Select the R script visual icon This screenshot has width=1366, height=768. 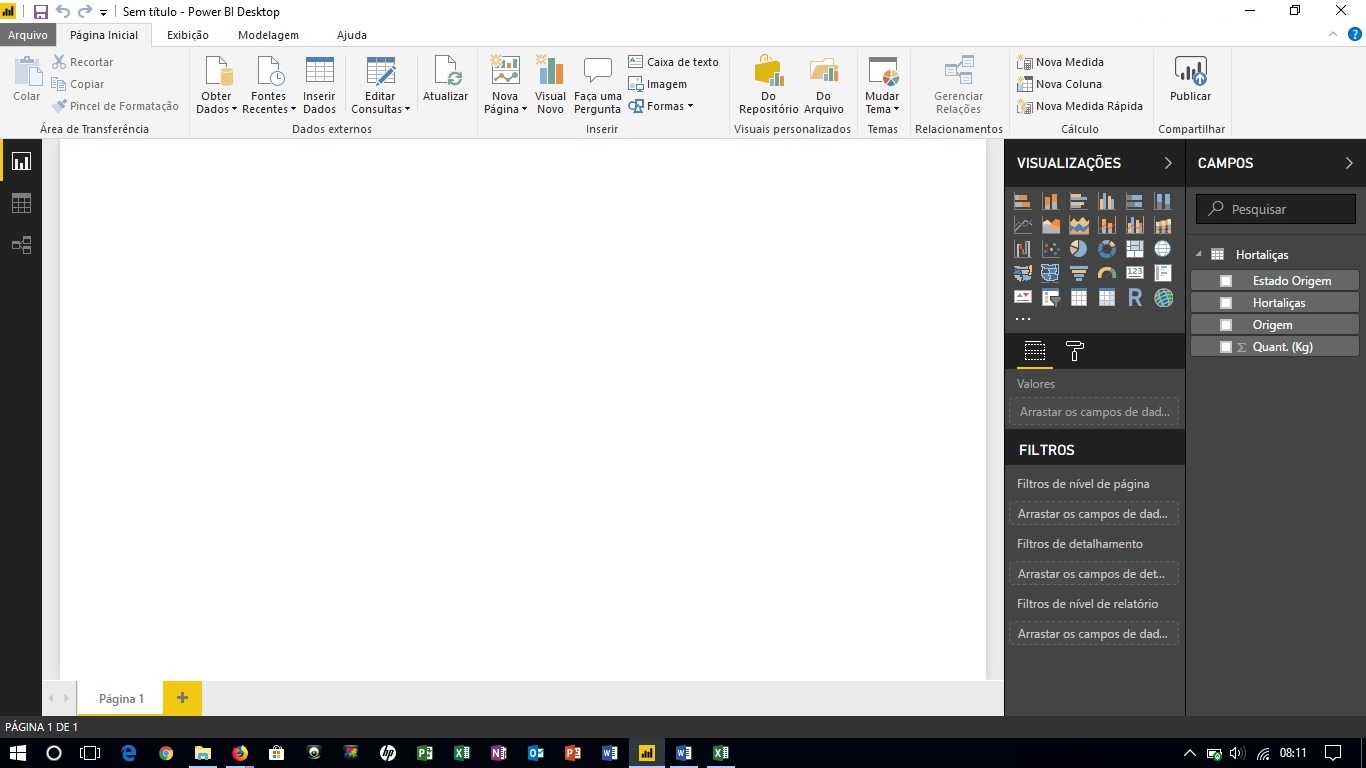1134,297
